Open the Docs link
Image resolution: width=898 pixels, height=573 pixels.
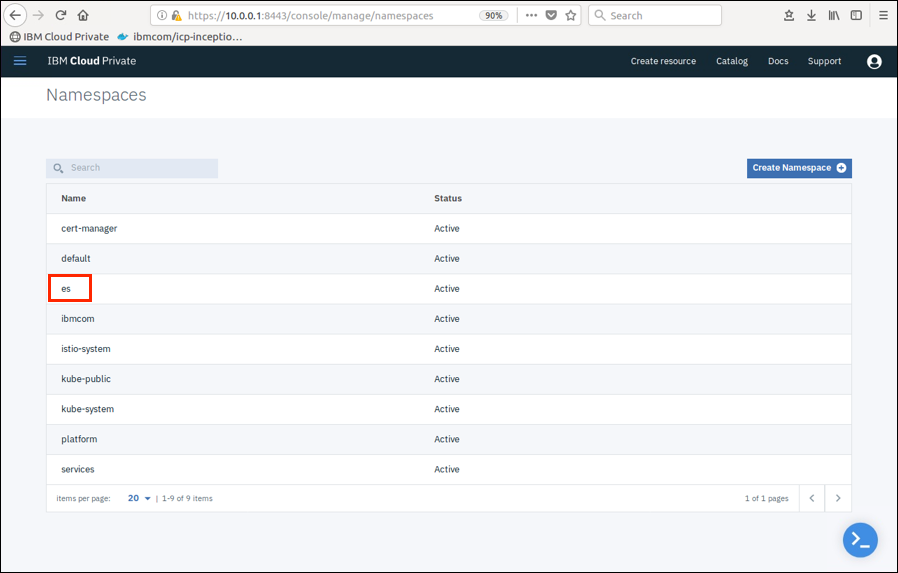(x=778, y=61)
